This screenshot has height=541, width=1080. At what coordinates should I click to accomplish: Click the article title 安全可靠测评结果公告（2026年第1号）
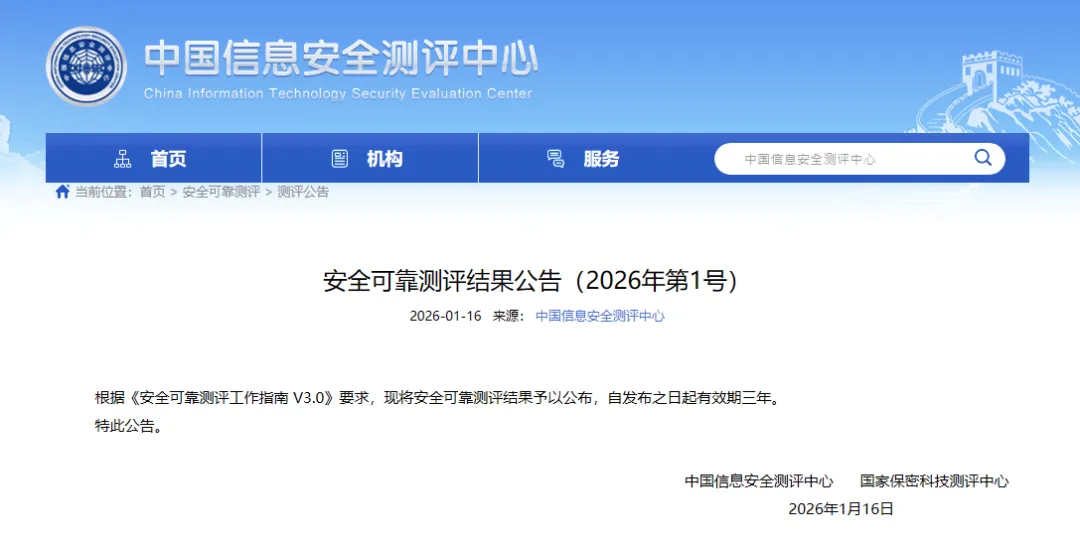click(531, 280)
